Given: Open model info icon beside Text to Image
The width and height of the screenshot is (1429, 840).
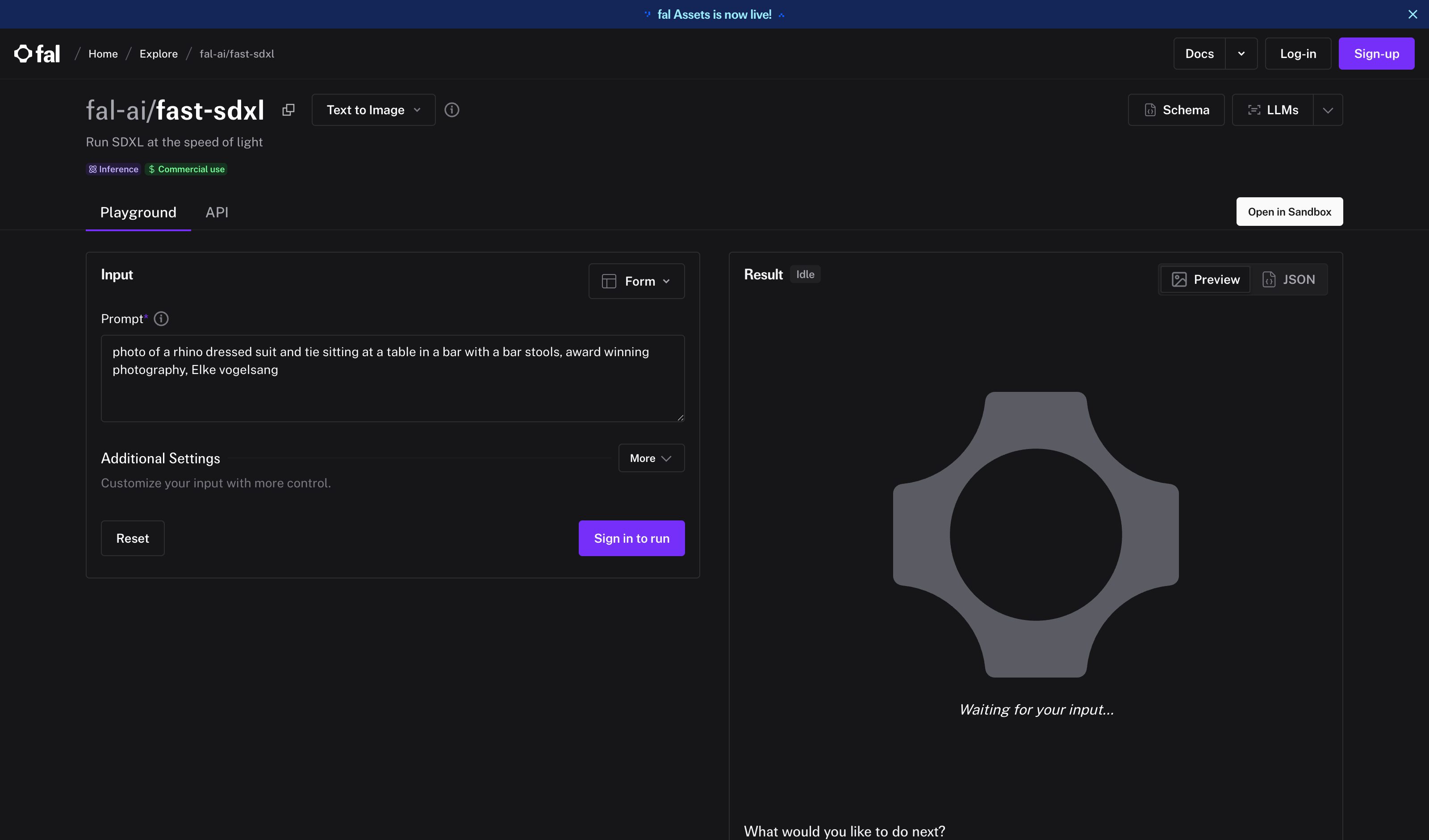Looking at the screenshot, I should click(451, 110).
